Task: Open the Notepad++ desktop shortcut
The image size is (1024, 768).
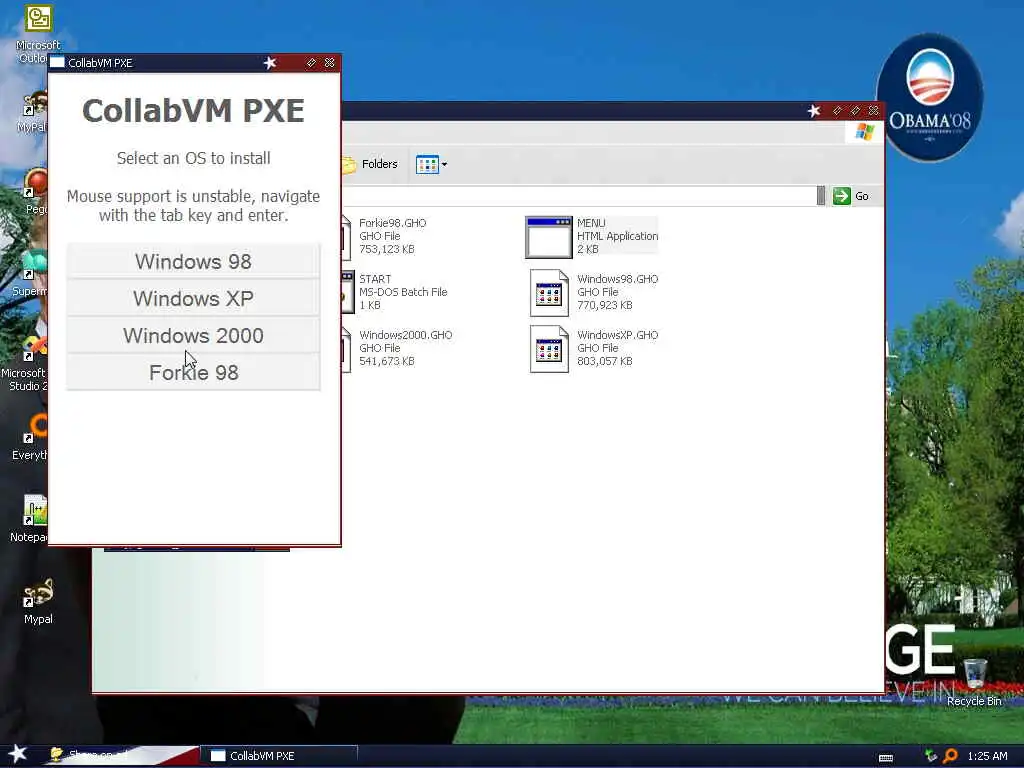Action: [31, 519]
